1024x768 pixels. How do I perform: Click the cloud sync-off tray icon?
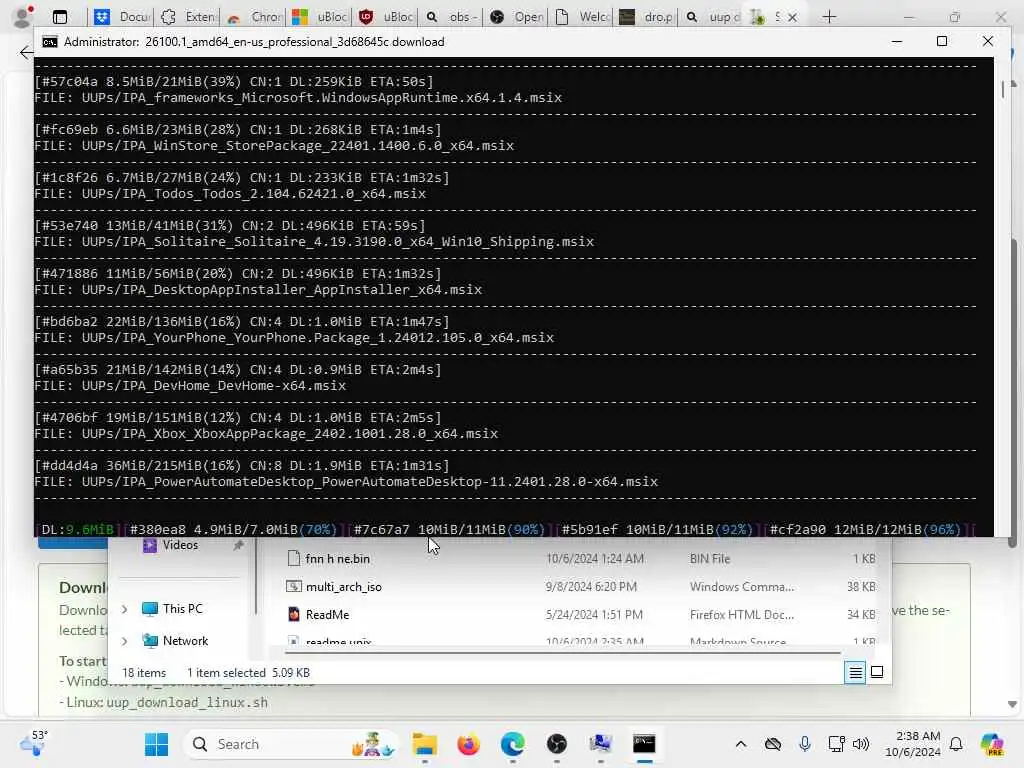click(773, 744)
